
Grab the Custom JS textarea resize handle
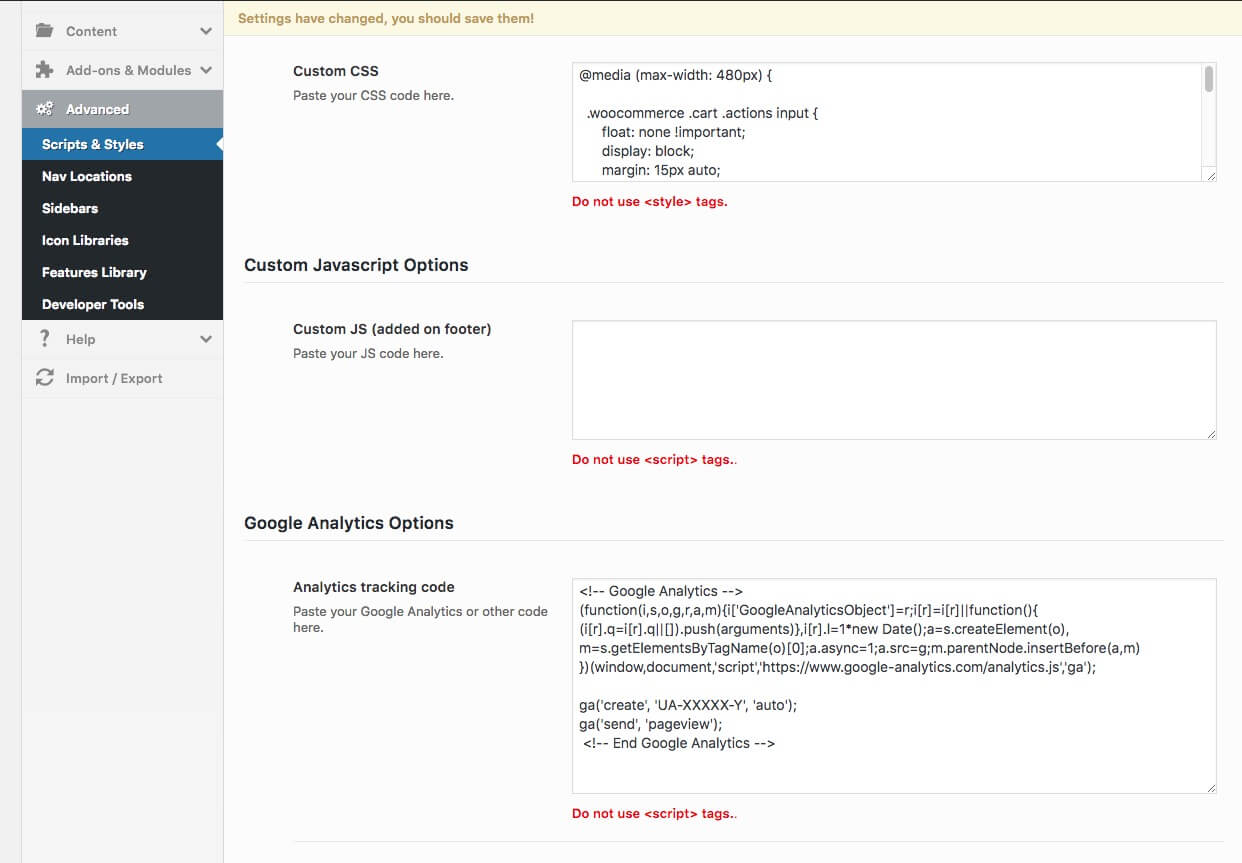(x=1210, y=433)
